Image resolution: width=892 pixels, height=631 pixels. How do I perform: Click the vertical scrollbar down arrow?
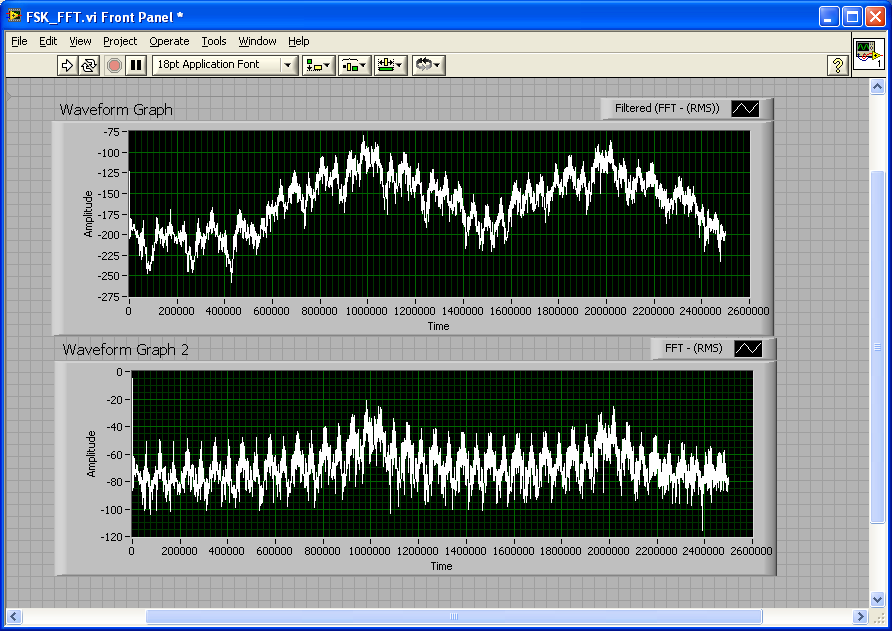877,599
